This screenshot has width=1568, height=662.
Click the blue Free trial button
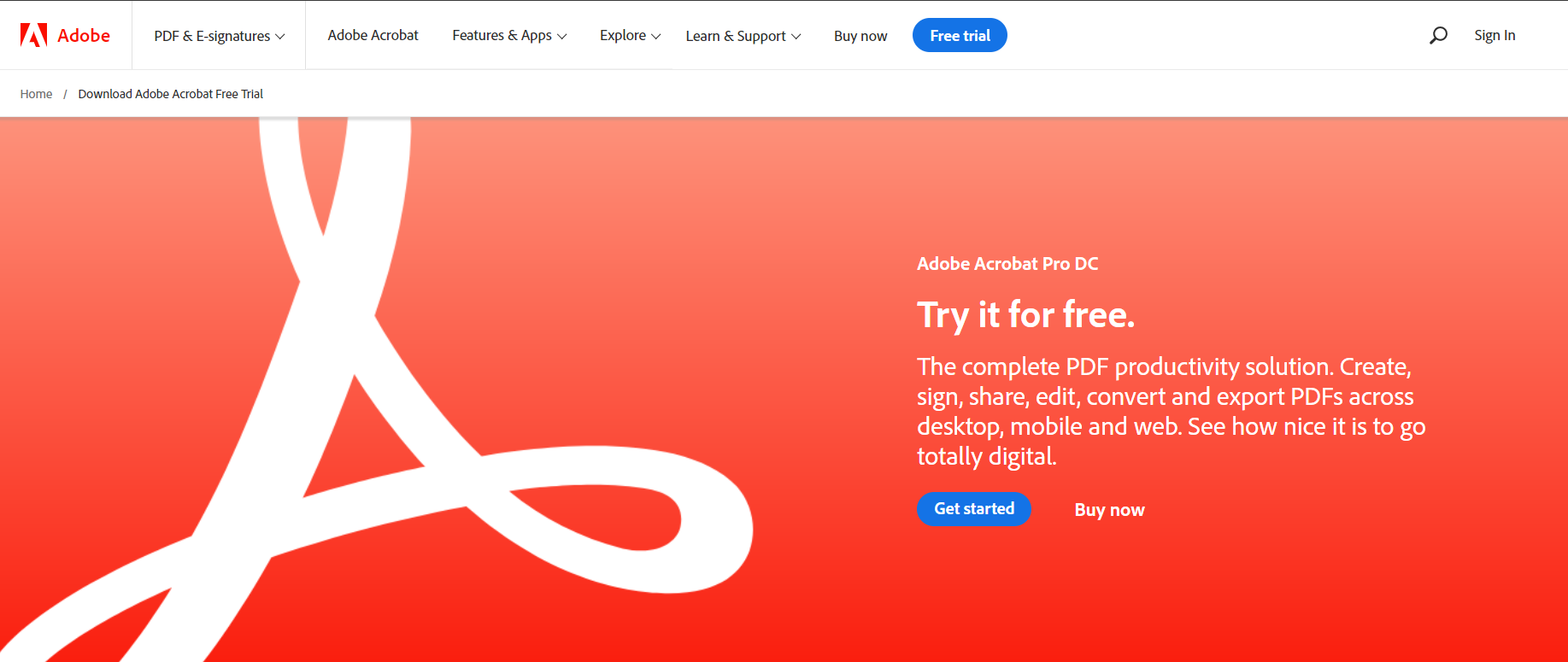point(960,35)
